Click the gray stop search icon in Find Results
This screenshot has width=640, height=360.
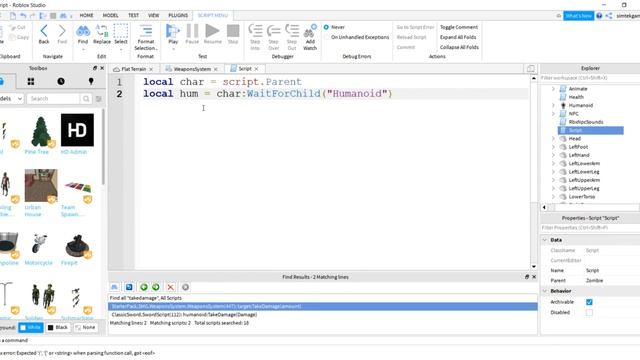pyautogui.click(x=185, y=287)
